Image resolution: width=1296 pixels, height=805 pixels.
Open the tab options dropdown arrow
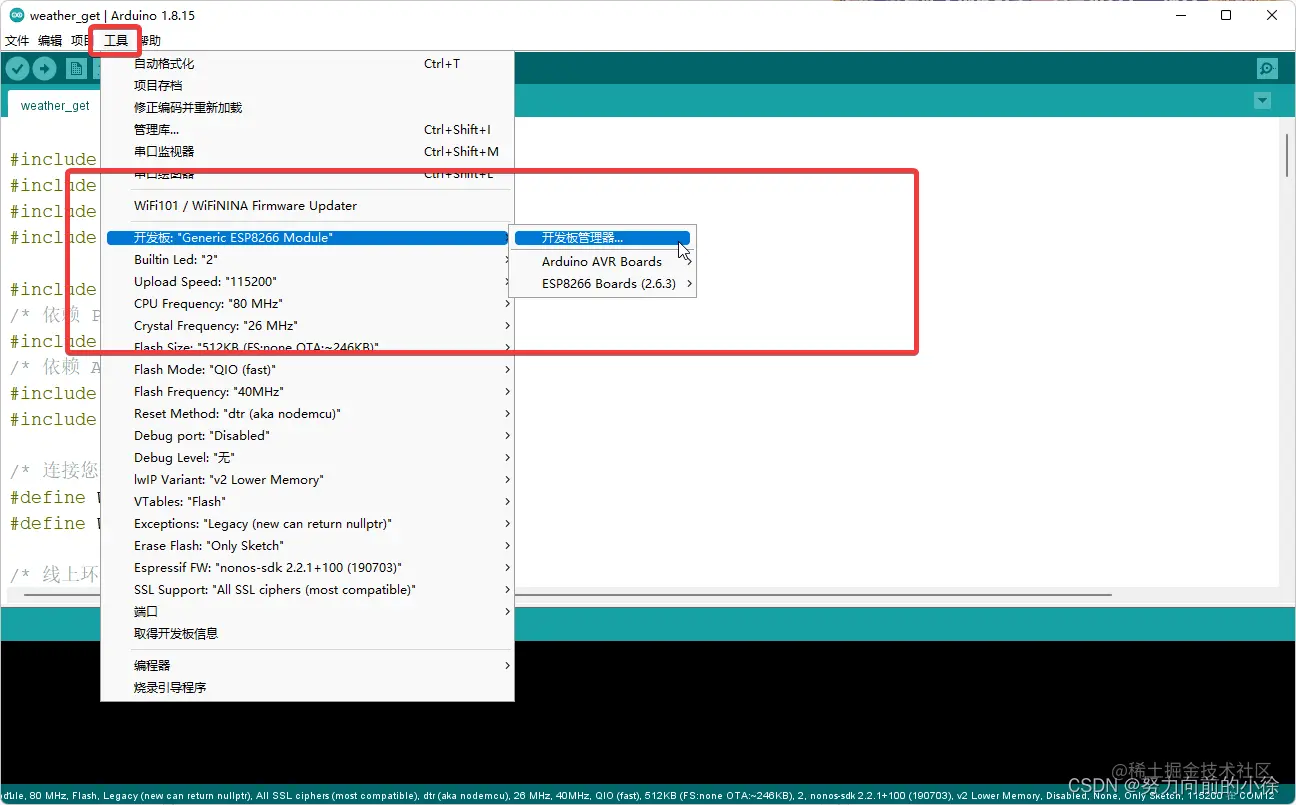click(x=1262, y=101)
